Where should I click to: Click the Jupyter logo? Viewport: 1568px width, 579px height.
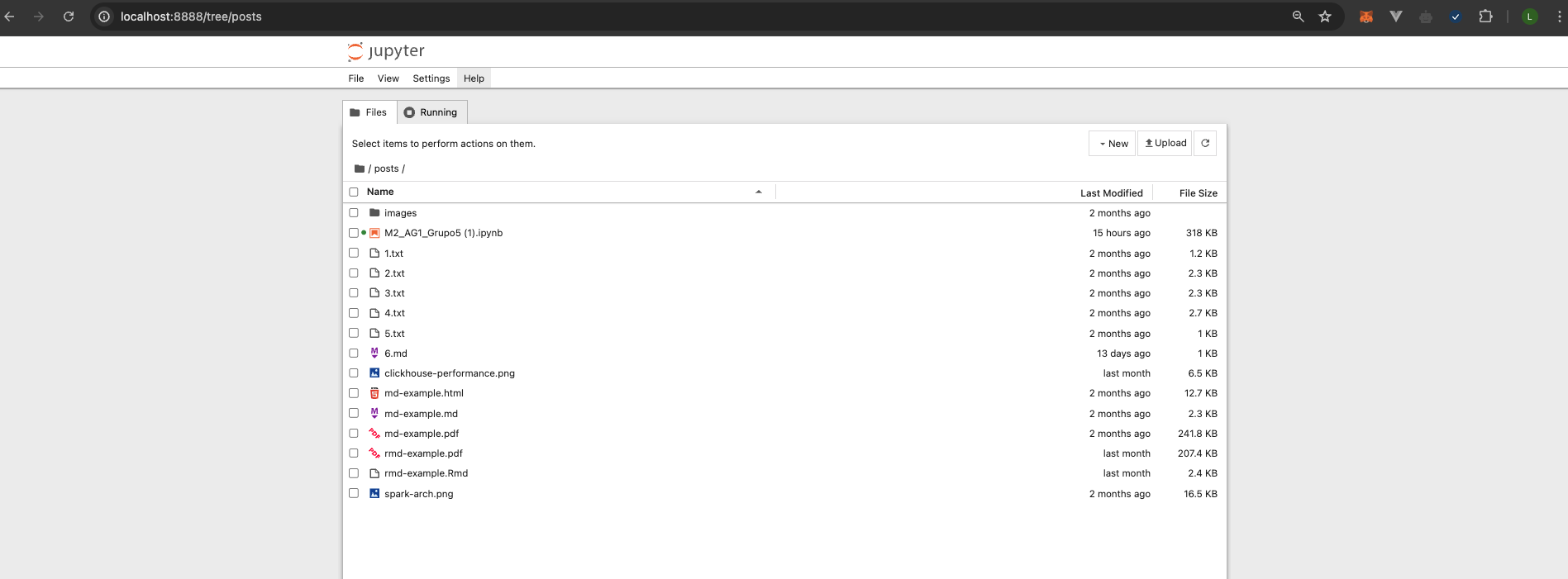386,51
